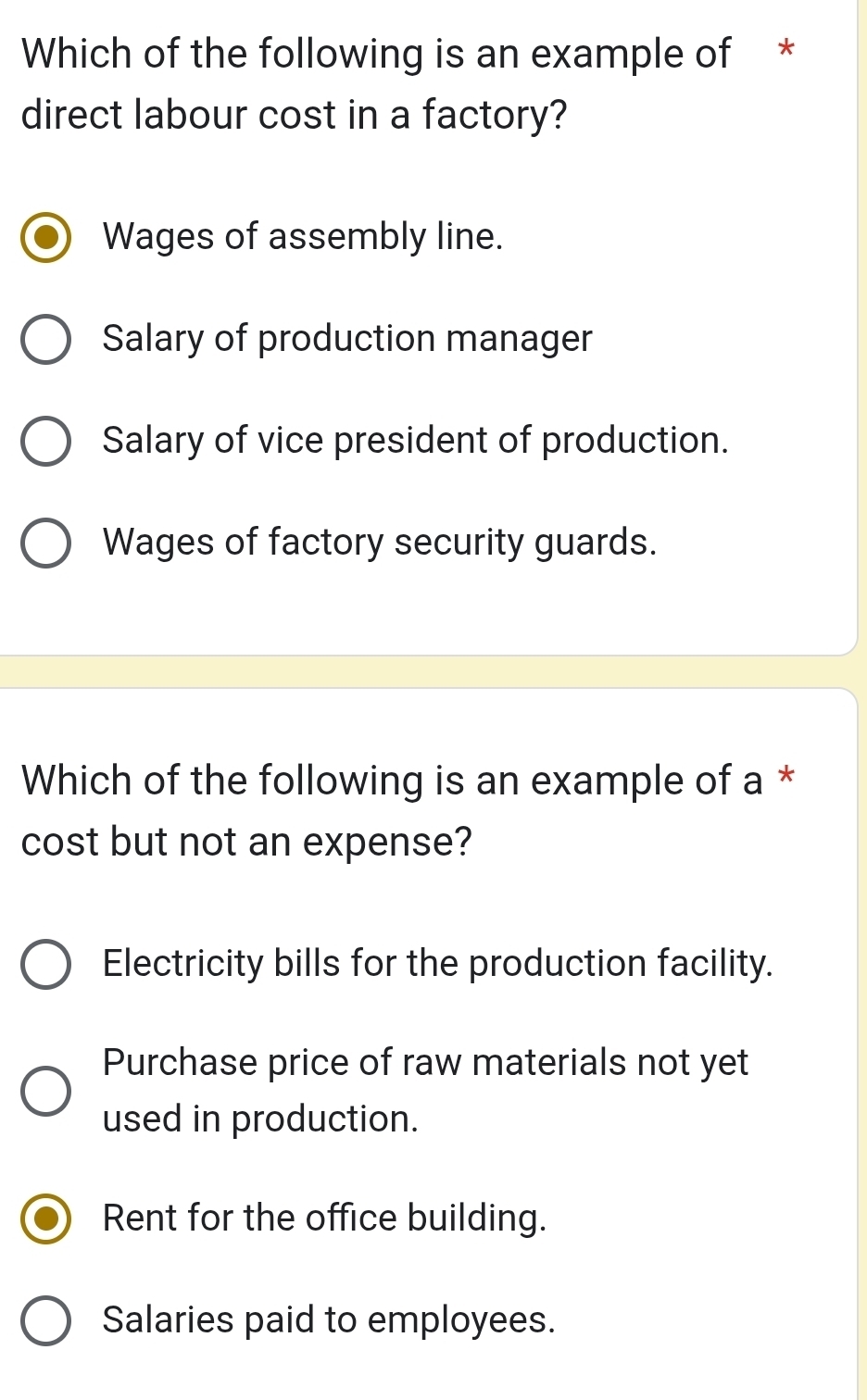Screen dimensions: 867x1400
Task: Click the 'Salary of production manager' label
Action: point(347,339)
